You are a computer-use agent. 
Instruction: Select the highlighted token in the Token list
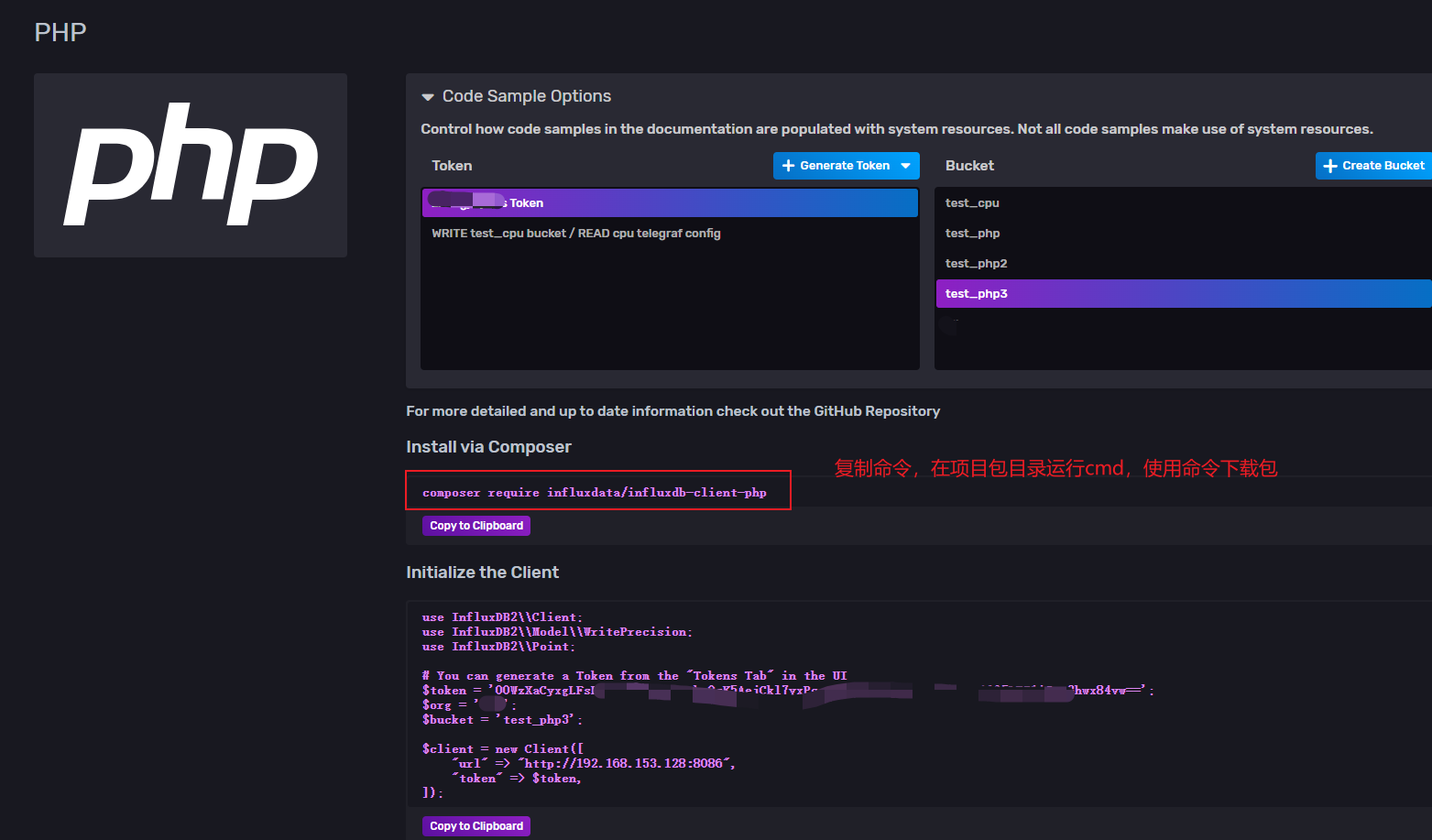670,202
